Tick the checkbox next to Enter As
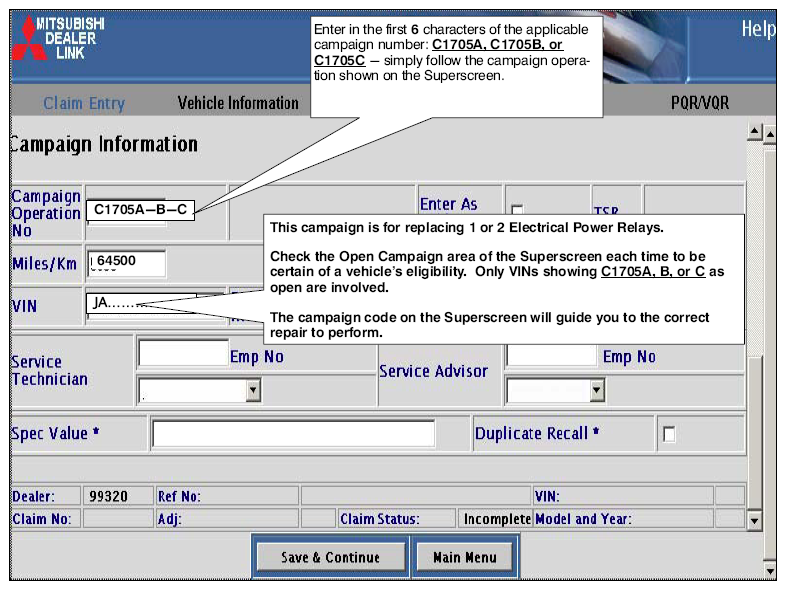Image resolution: width=786 pixels, height=590 pixels. pyautogui.click(x=517, y=209)
